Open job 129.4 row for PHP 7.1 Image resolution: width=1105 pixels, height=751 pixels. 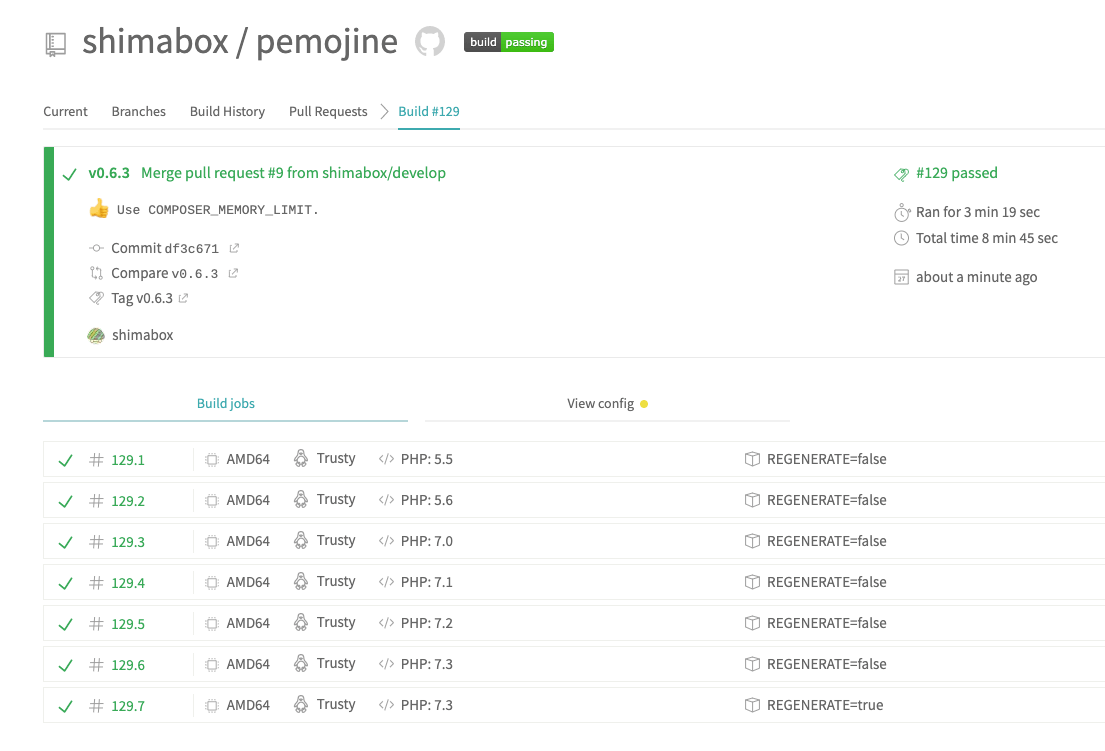128,583
